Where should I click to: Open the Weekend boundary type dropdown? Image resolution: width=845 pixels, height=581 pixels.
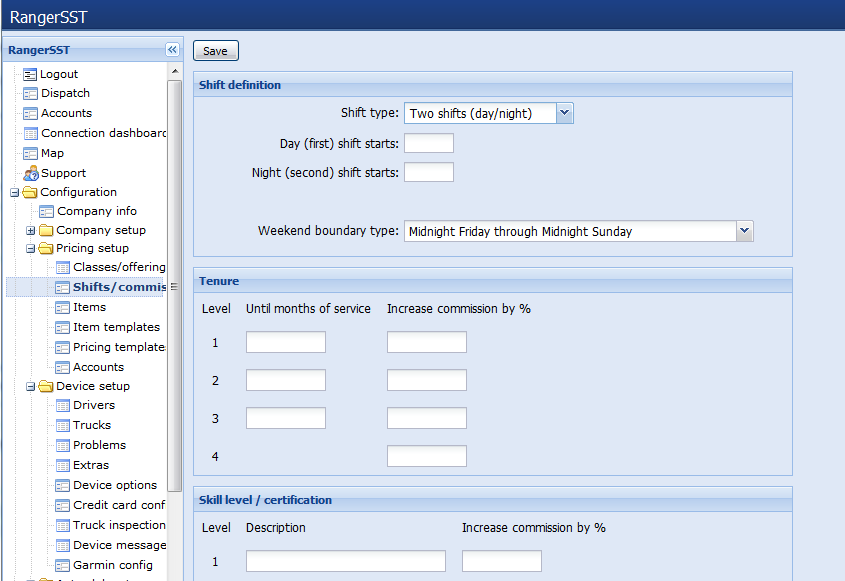click(x=743, y=231)
